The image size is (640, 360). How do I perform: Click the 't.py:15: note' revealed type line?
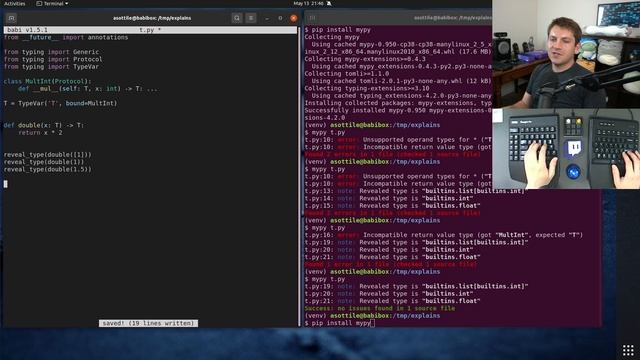[392, 206]
